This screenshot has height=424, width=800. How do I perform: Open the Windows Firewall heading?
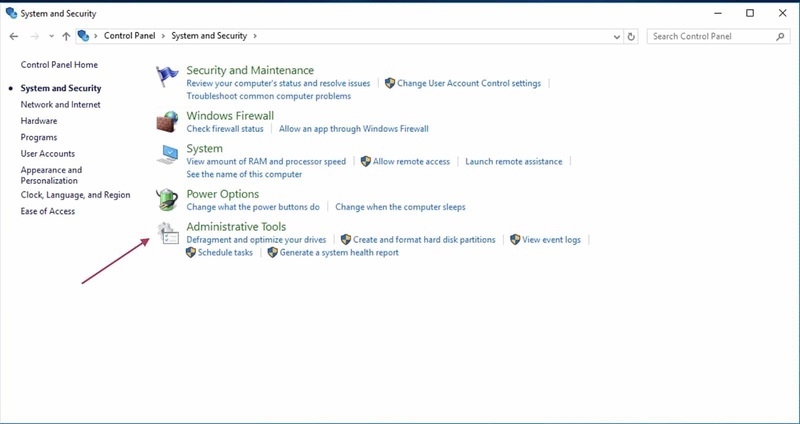(230, 116)
